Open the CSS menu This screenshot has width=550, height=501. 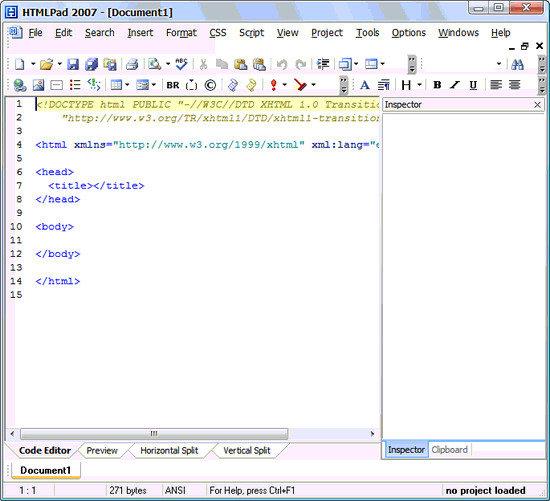pos(218,33)
